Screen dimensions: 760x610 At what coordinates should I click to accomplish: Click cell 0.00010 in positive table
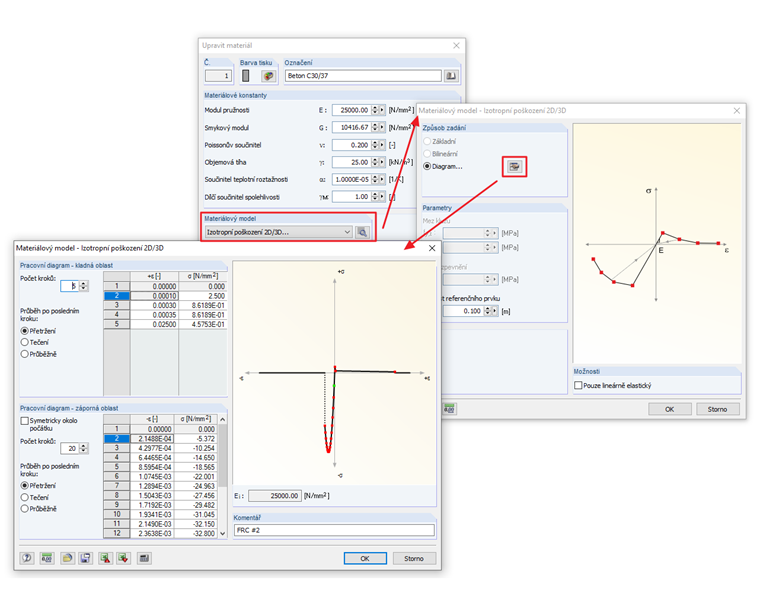[155, 296]
